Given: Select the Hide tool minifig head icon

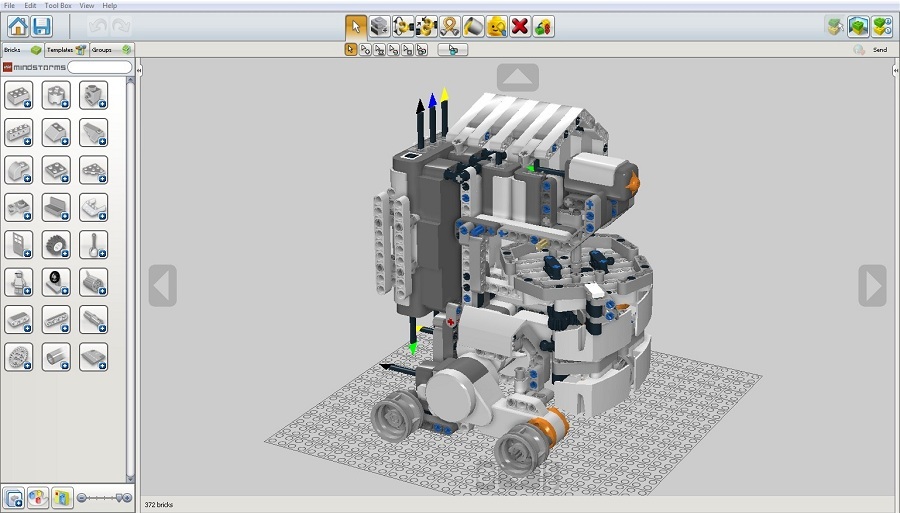Looking at the screenshot, I should (496, 27).
